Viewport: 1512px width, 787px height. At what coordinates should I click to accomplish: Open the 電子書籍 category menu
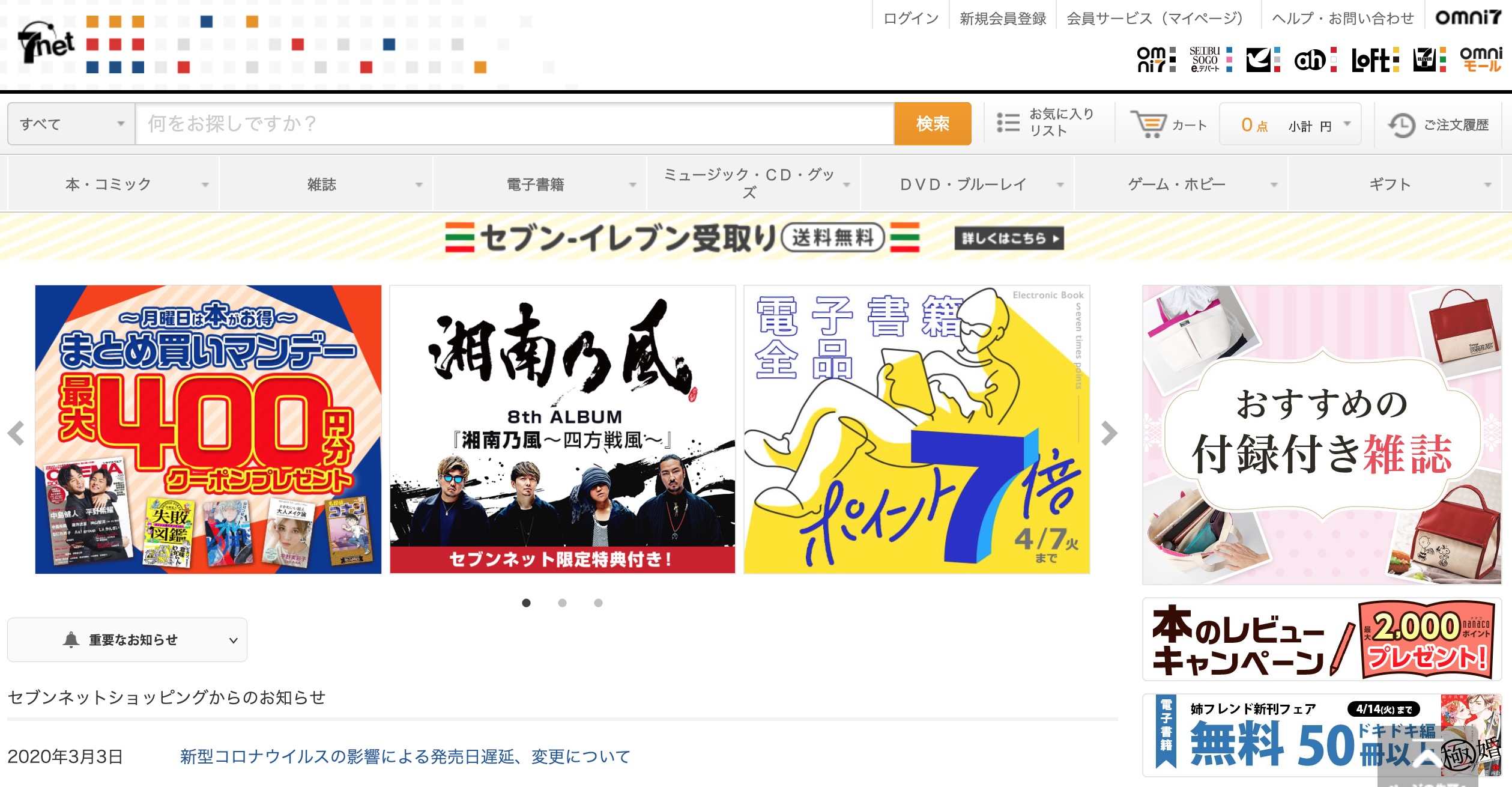click(x=540, y=184)
